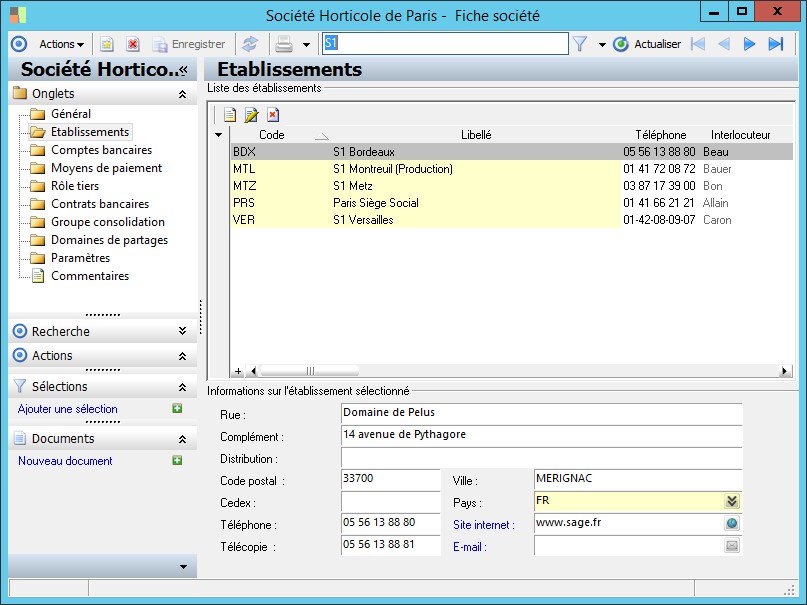807x605 pixels.
Task: Click the new record icon in main toolbar
Action: click(107, 44)
